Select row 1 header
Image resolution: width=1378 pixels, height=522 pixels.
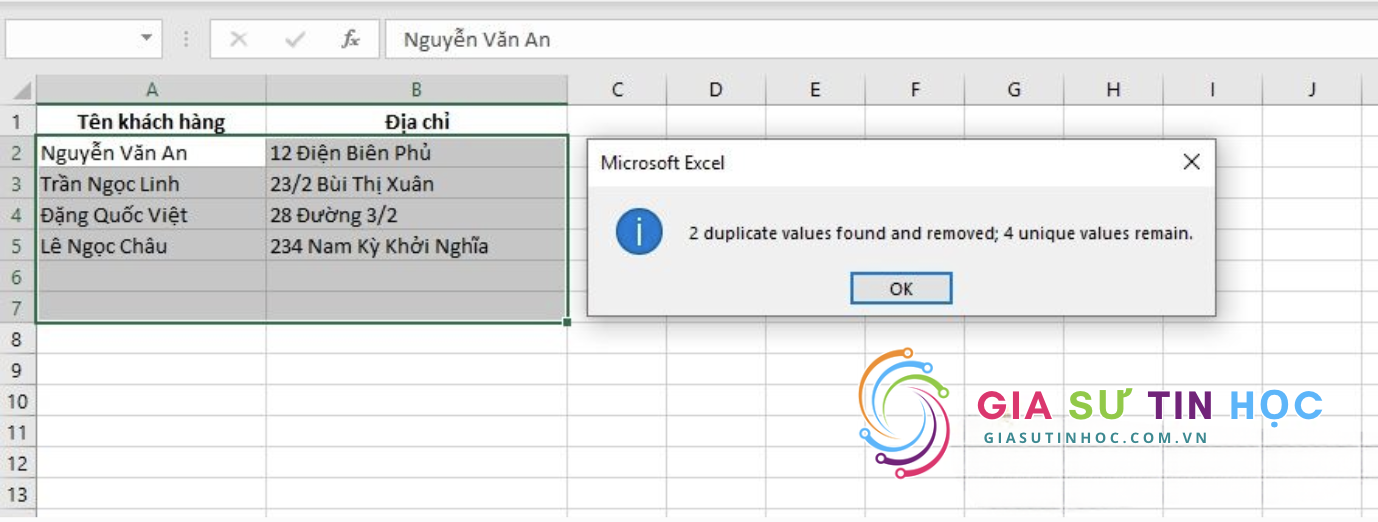18,122
